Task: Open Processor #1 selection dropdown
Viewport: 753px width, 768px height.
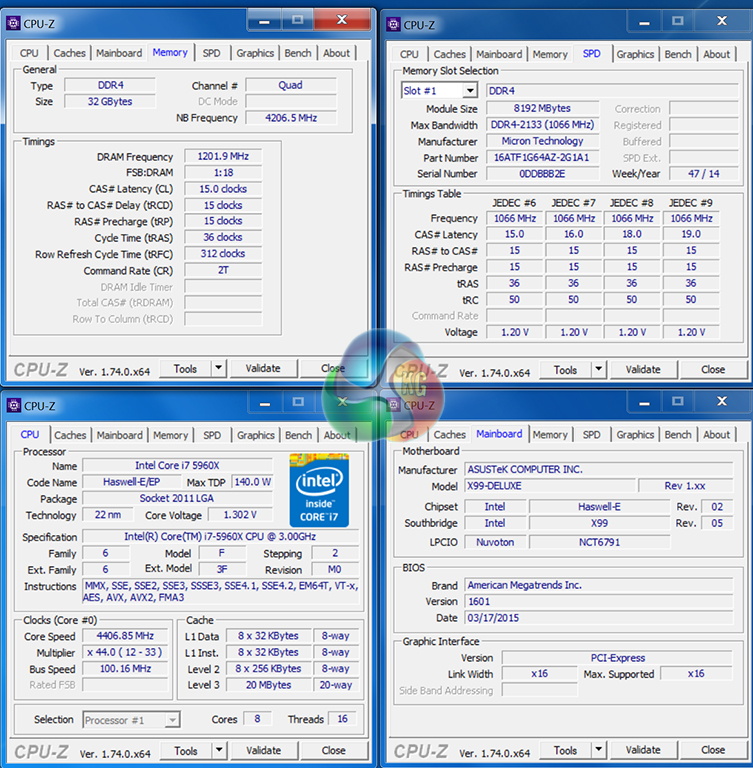Action: [x=172, y=720]
